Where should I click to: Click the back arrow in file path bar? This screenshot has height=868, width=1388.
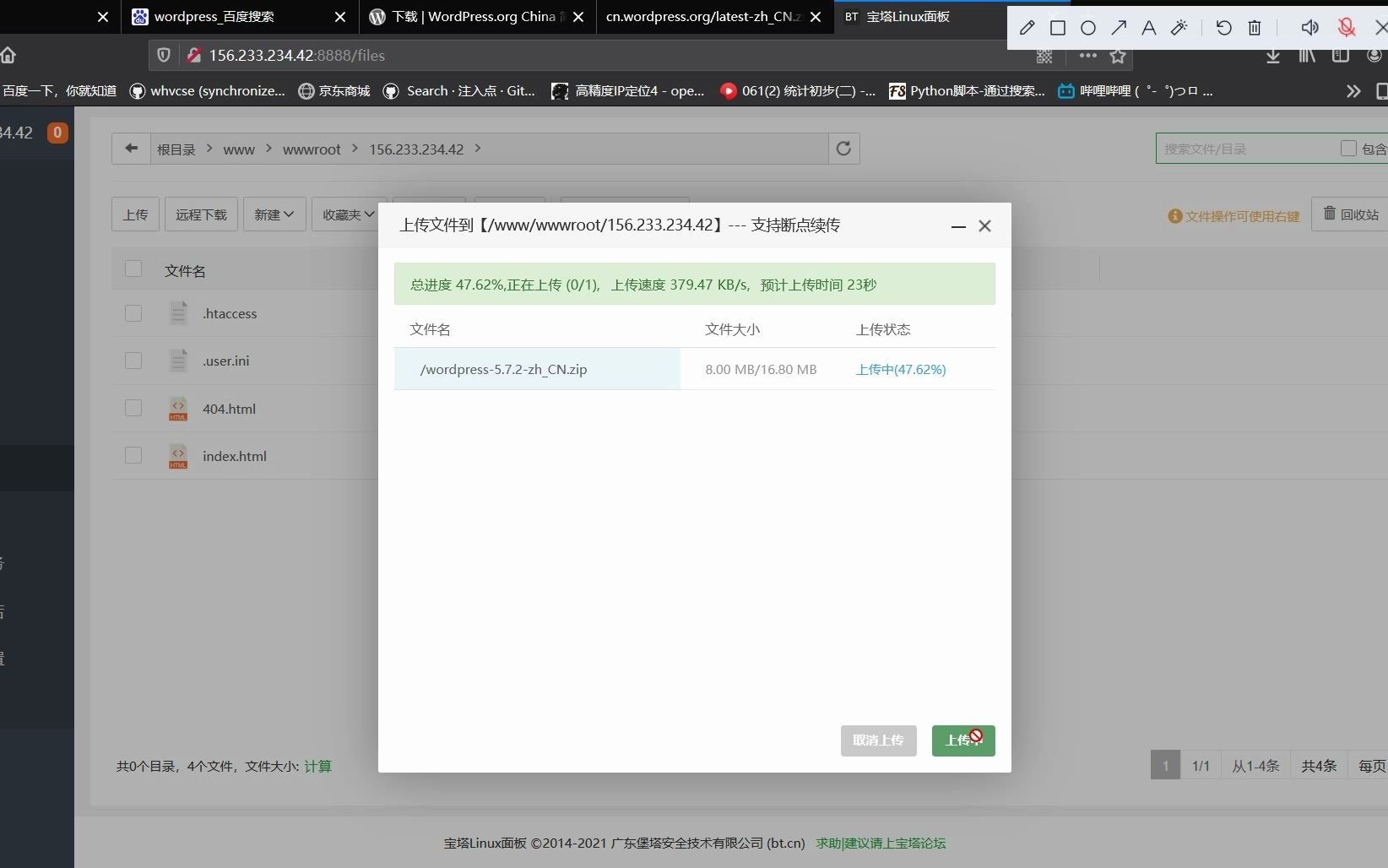(x=131, y=149)
